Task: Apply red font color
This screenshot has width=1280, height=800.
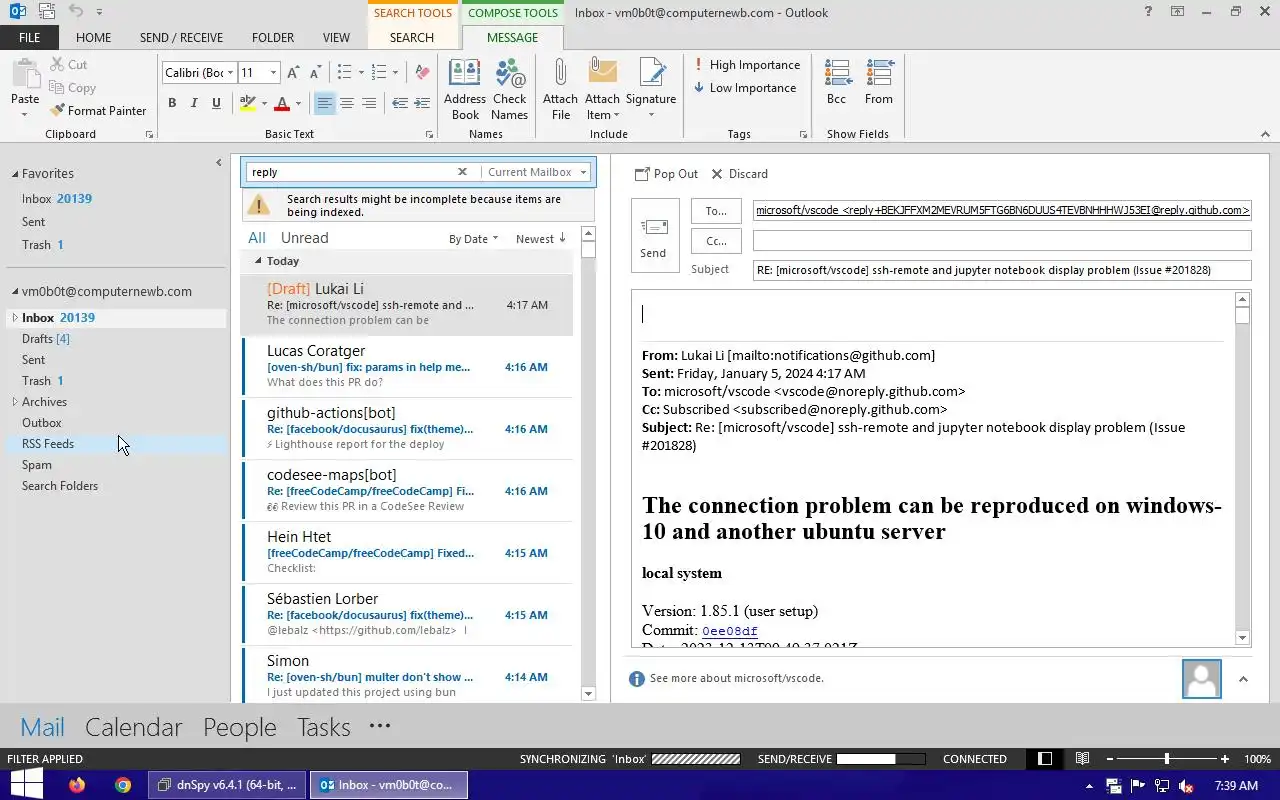Action: (282, 103)
